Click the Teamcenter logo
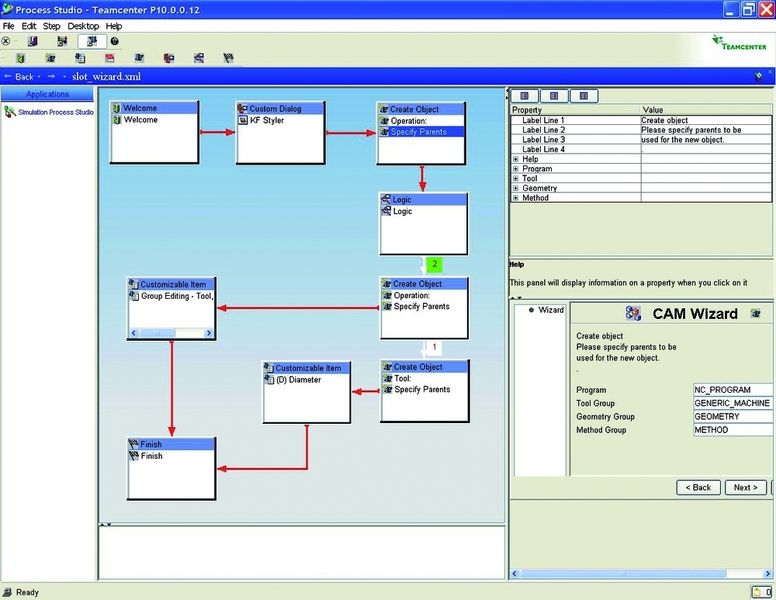The height and width of the screenshot is (600, 776). pos(739,43)
